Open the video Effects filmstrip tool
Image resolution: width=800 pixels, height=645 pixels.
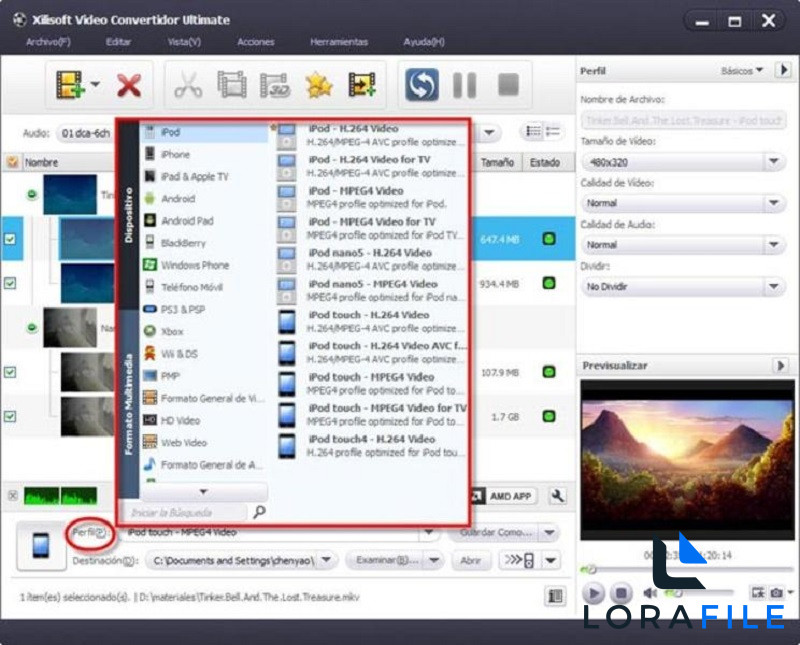tap(232, 85)
